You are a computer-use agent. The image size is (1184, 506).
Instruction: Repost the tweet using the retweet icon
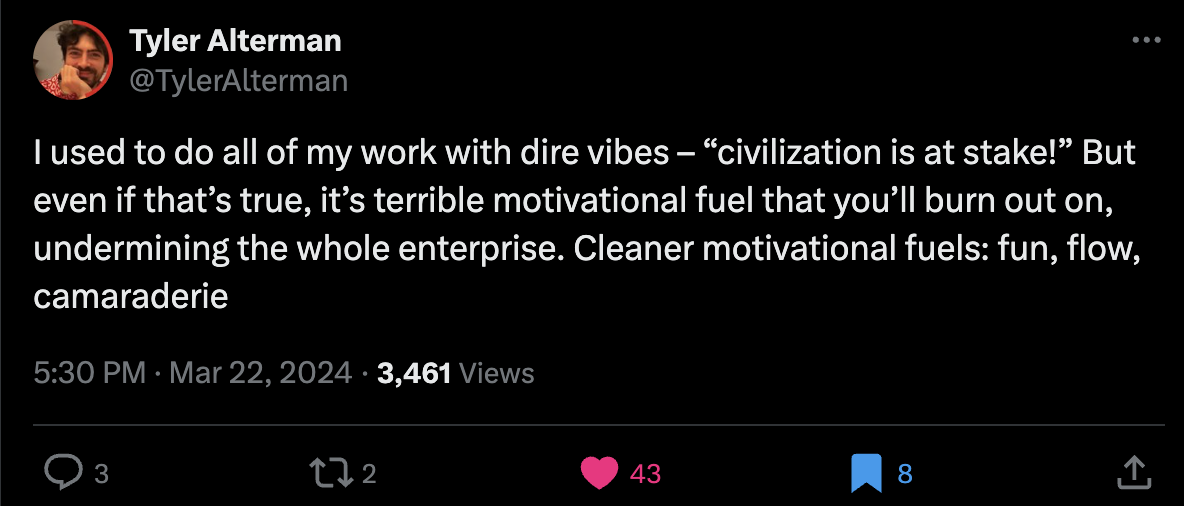[x=334, y=472]
